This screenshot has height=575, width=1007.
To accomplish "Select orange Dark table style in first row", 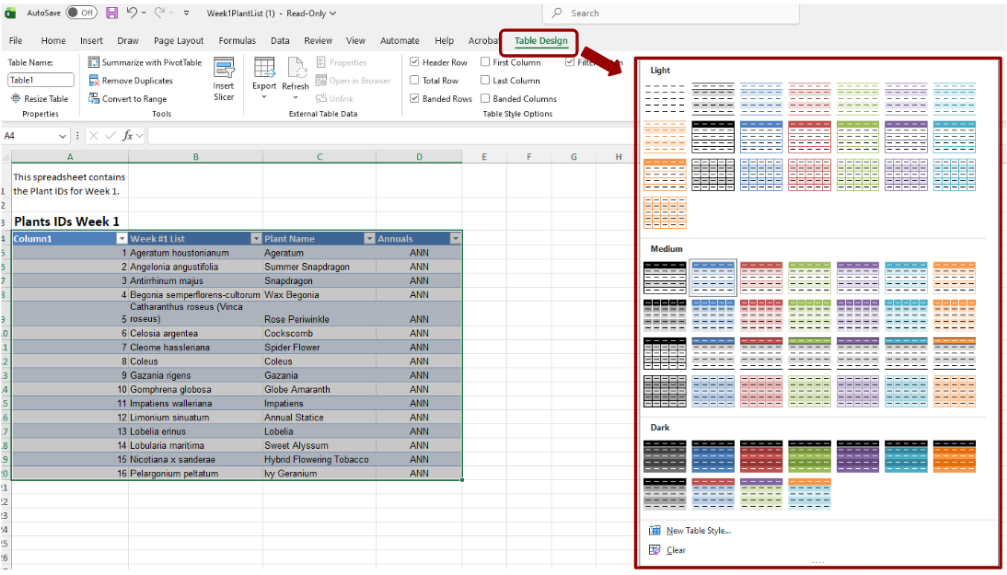I will pos(954,456).
